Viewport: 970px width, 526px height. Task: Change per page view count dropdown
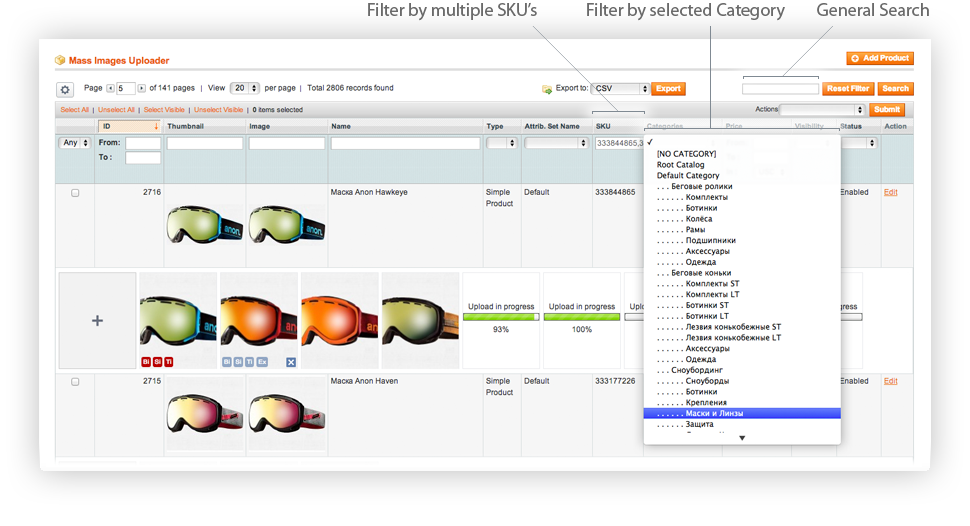(244, 88)
